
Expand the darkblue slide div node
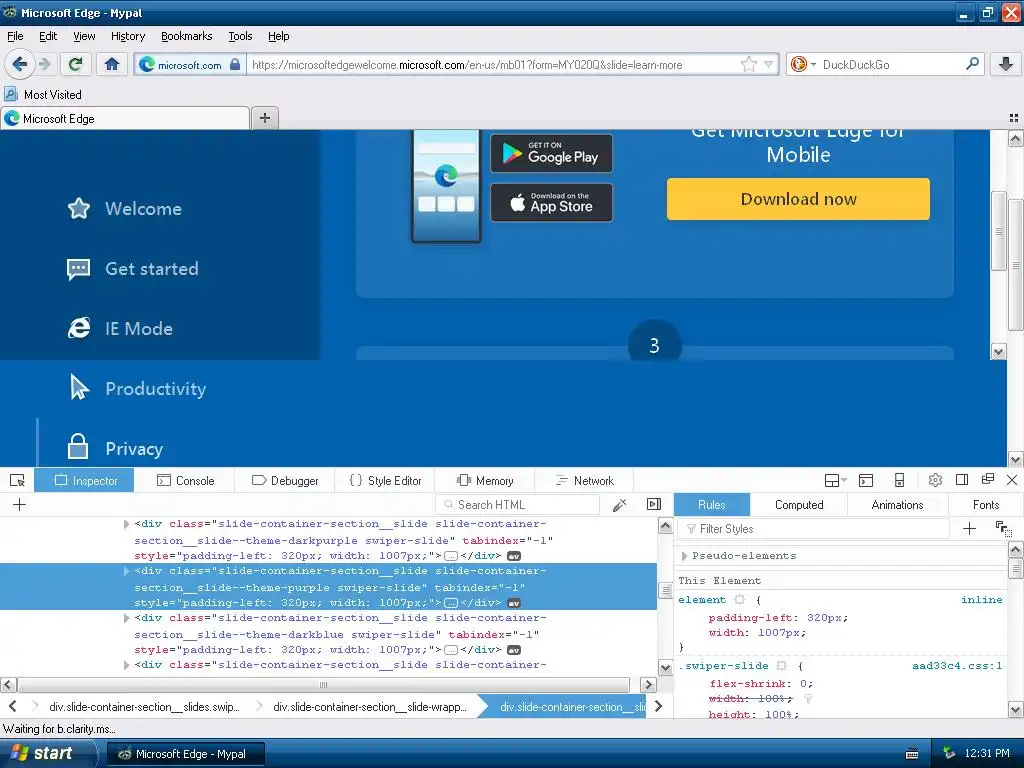coord(127,618)
